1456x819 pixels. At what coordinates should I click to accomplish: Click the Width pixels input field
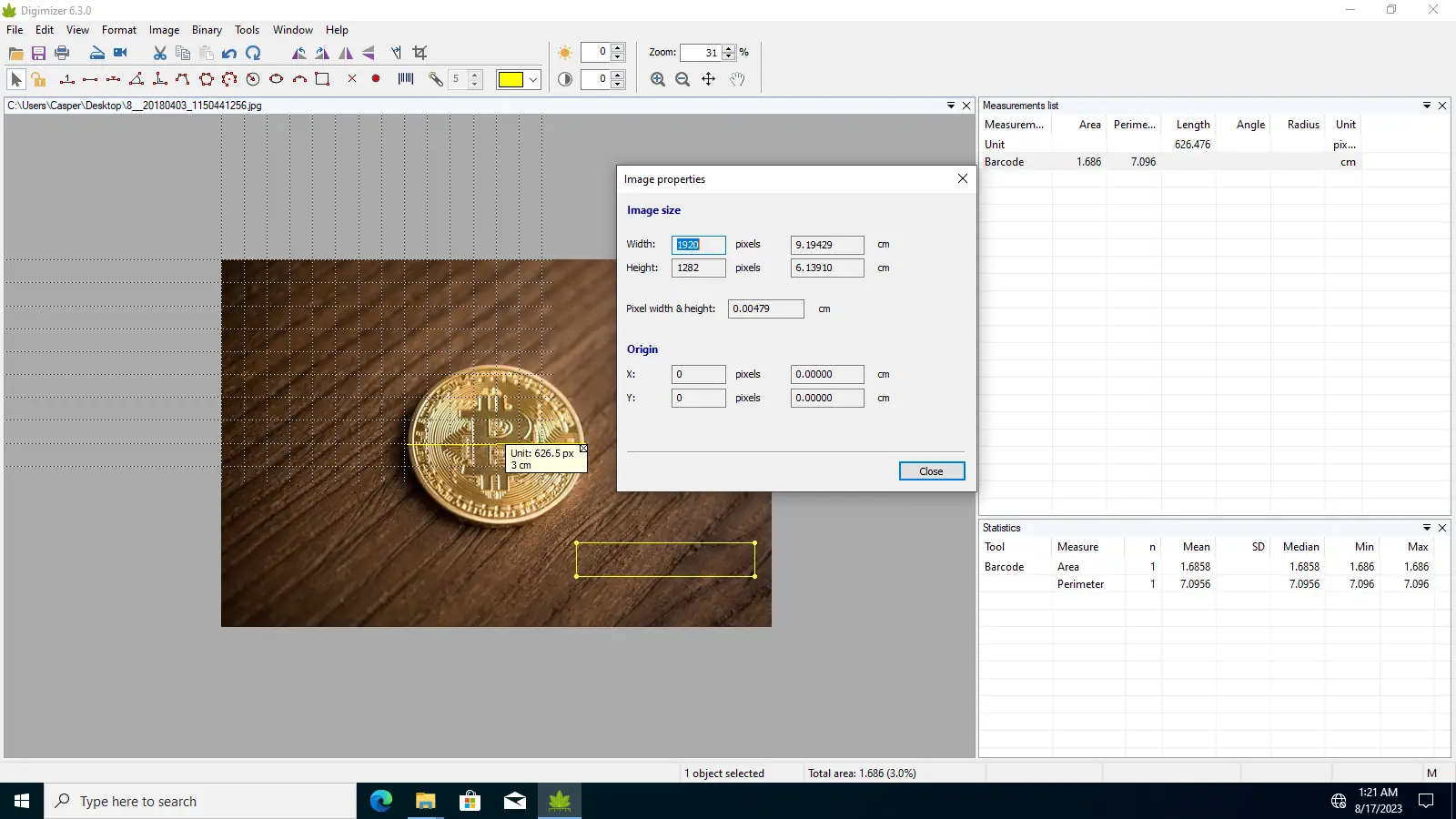click(699, 245)
